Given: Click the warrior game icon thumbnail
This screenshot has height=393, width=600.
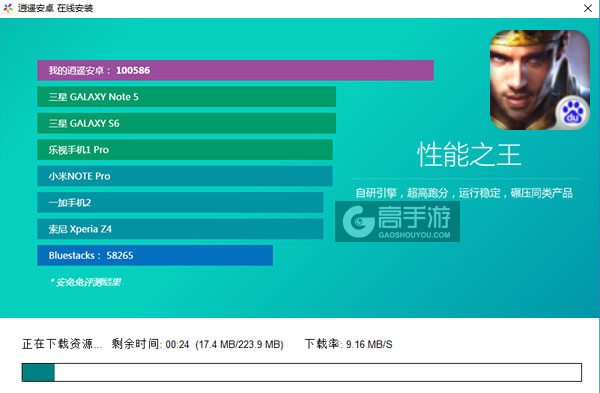Looking at the screenshot, I should (540, 80).
